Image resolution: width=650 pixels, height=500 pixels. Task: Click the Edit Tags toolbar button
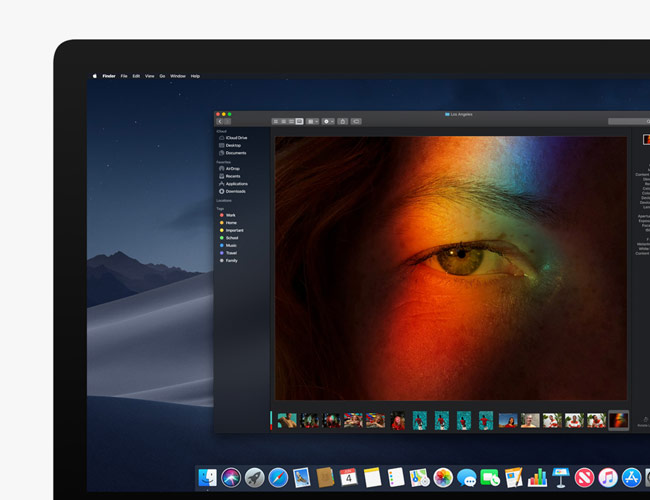[x=356, y=121]
